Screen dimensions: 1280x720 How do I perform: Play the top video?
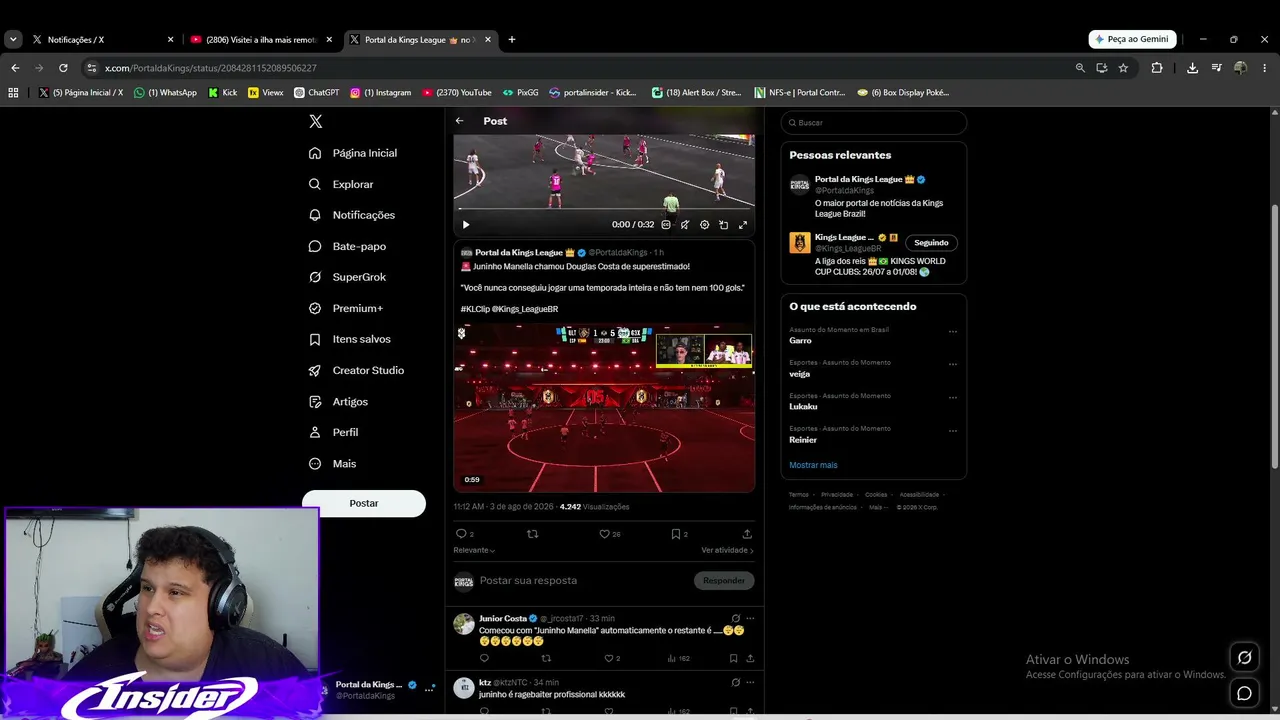pyautogui.click(x=466, y=225)
